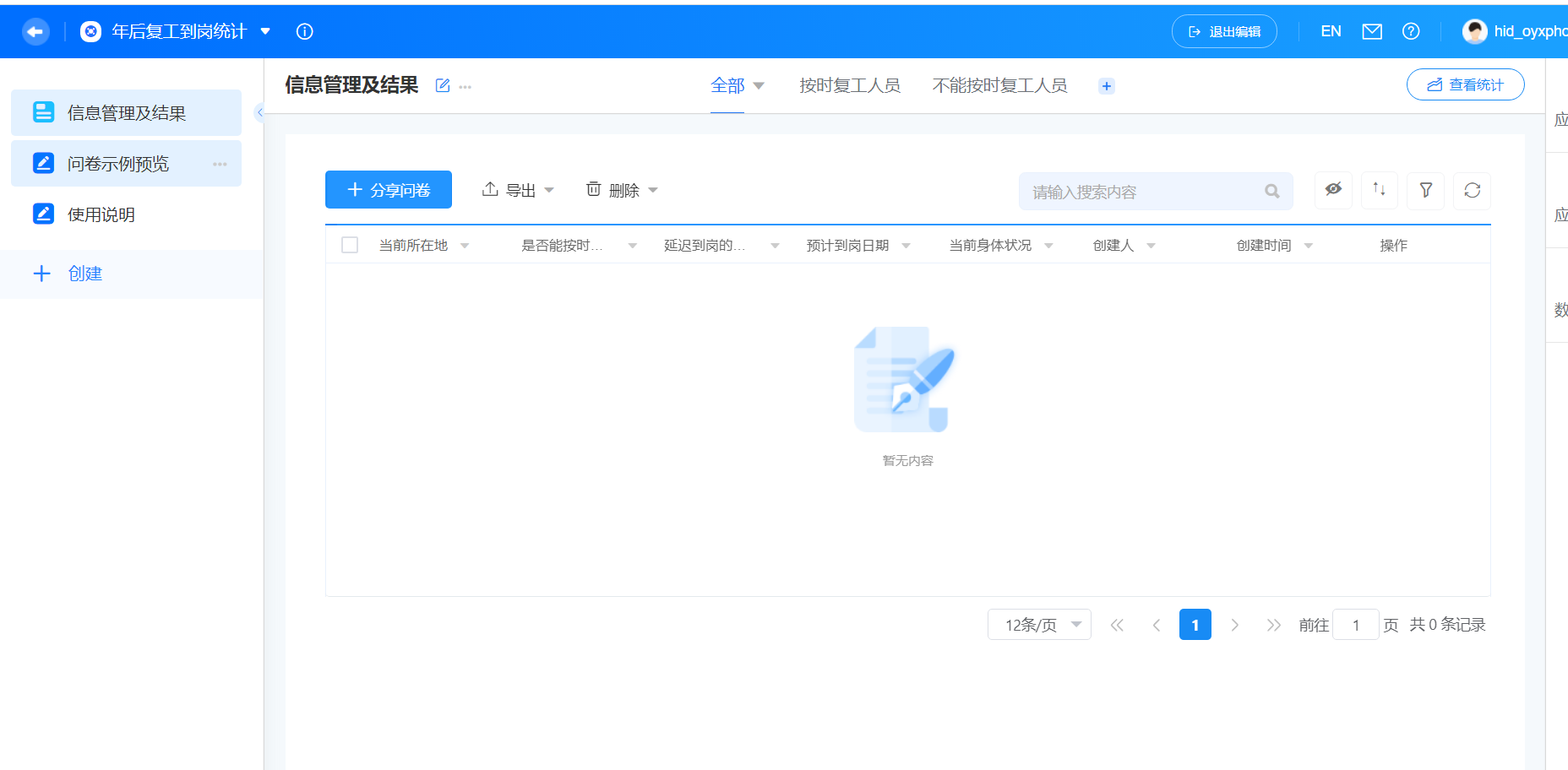1568x770 pixels.
Task: Open the info icon next to app title
Action: pyautogui.click(x=305, y=31)
